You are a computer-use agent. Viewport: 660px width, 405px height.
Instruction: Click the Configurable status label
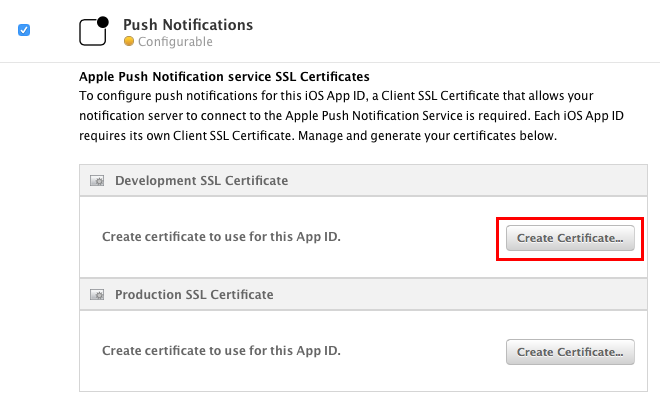click(175, 42)
